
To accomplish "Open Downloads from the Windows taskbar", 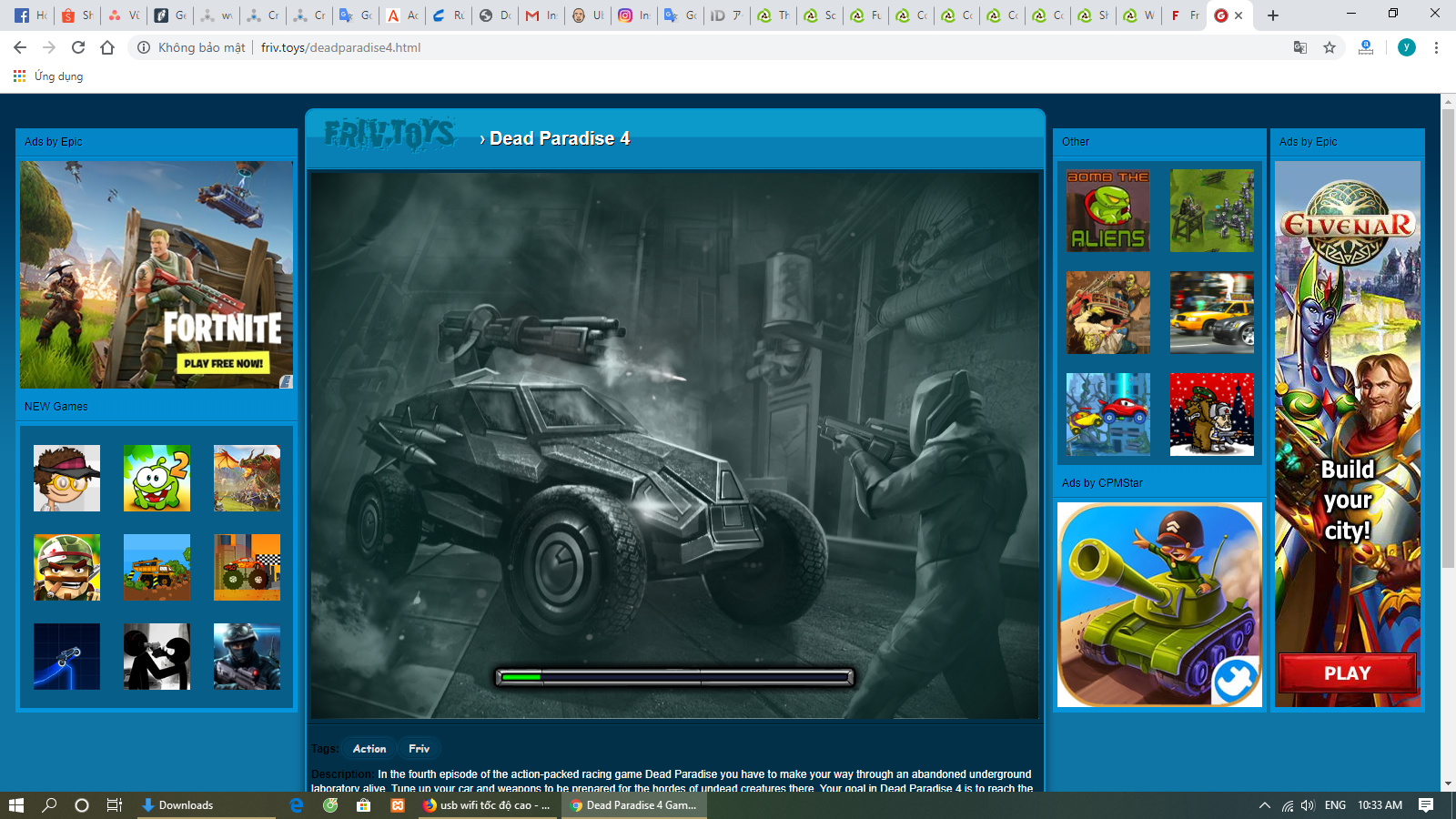I will pos(182,804).
